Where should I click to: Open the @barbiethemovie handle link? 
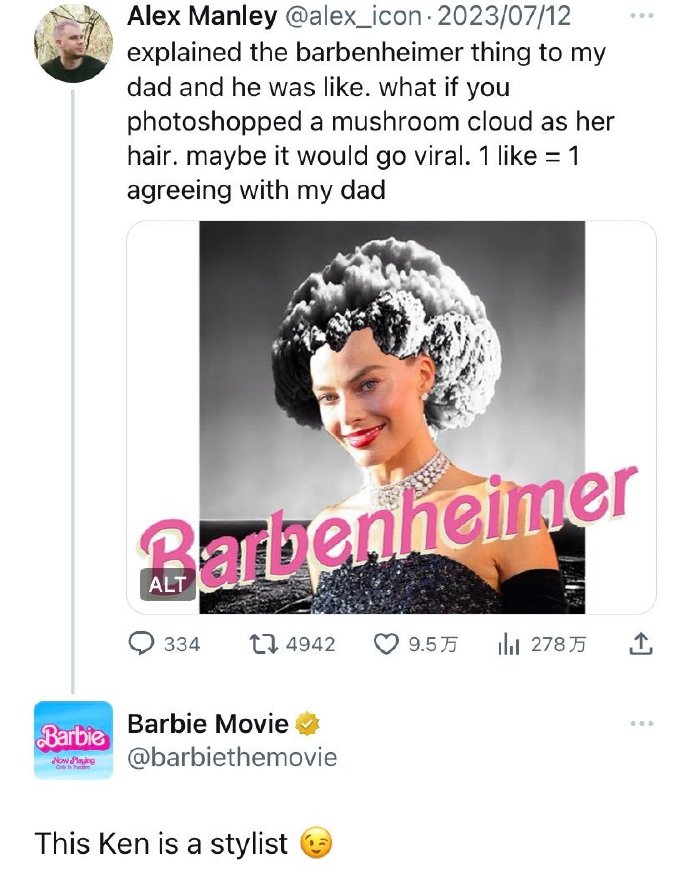pos(231,756)
